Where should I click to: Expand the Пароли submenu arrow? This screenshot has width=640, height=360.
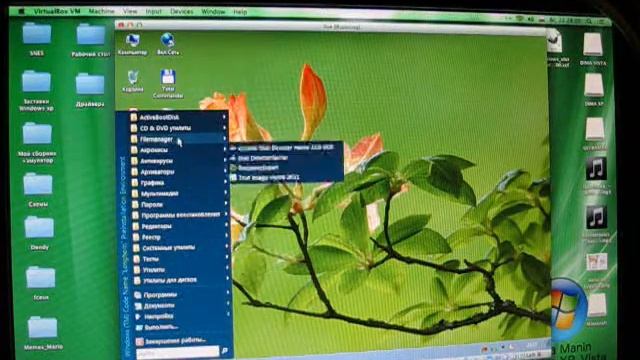click(225, 204)
